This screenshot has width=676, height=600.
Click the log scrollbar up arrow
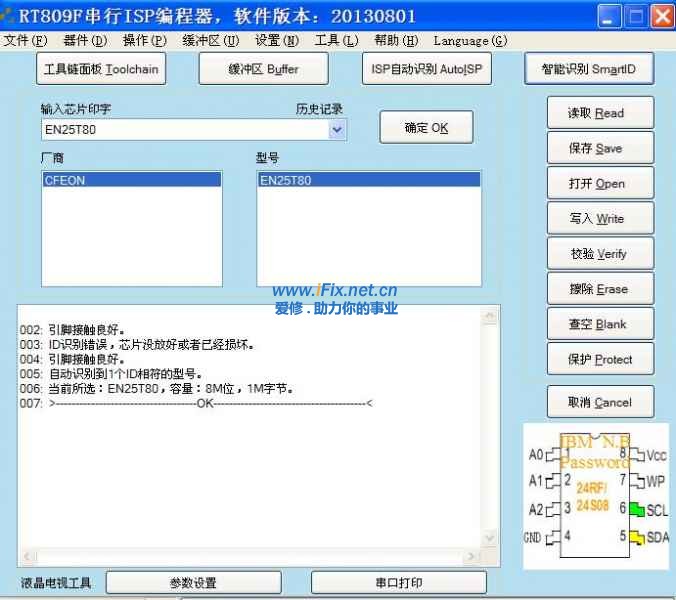pyautogui.click(x=490, y=317)
